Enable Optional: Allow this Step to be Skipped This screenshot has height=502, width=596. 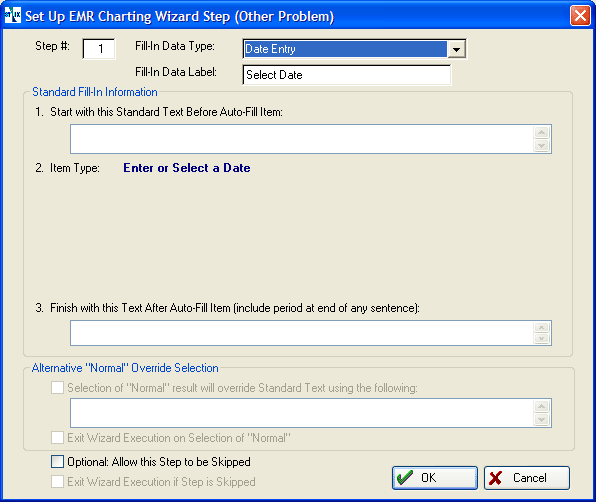point(57,462)
